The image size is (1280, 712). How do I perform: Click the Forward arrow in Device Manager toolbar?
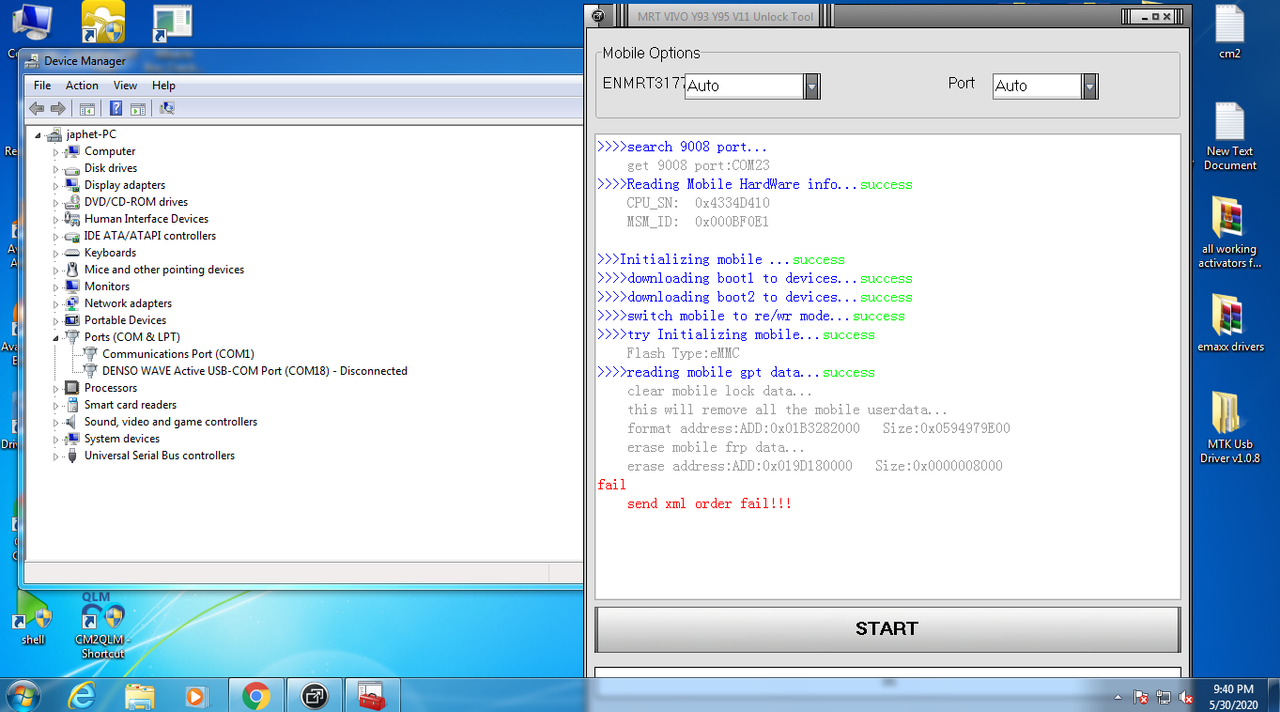(58, 109)
